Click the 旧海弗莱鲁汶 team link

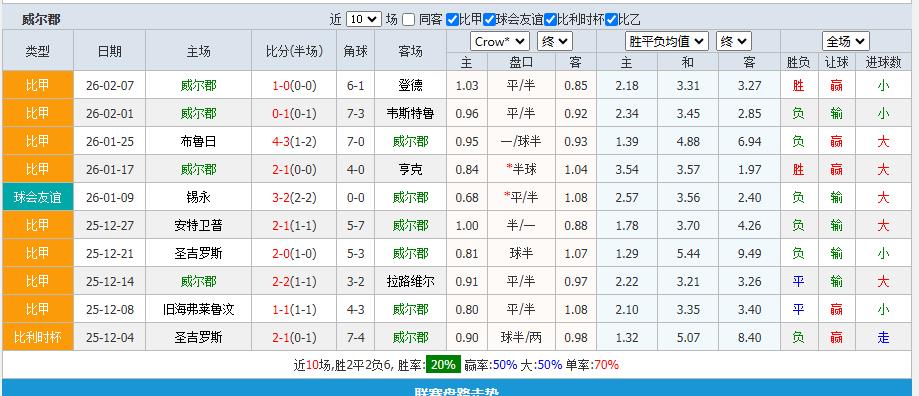[199, 310]
